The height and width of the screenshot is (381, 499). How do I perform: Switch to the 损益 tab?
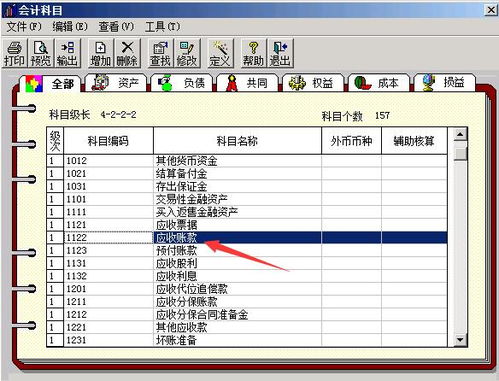click(444, 83)
